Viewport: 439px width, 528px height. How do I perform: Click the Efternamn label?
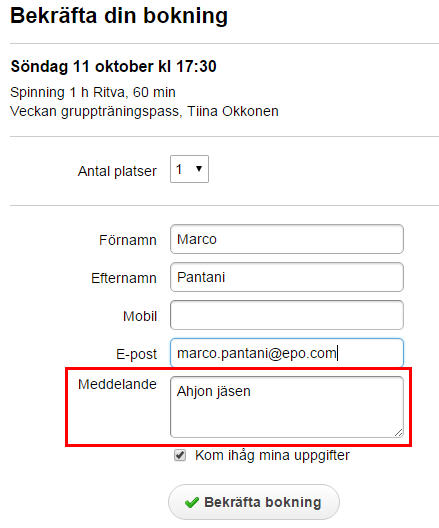124,278
